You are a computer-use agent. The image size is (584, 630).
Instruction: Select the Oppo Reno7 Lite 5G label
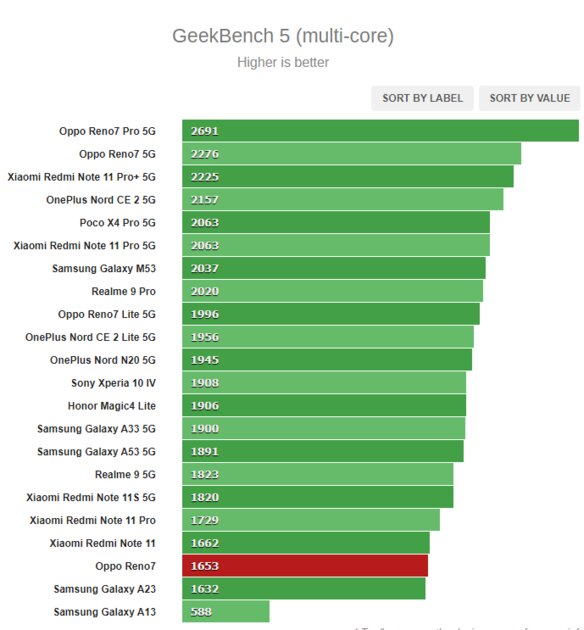(x=107, y=314)
